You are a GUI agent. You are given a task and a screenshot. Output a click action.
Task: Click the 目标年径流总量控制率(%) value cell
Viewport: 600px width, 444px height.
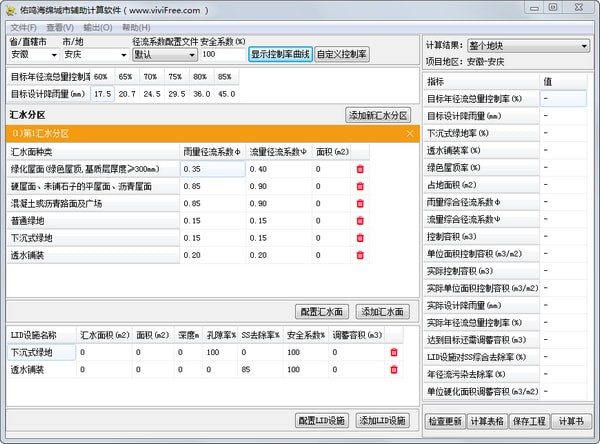point(563,99)
